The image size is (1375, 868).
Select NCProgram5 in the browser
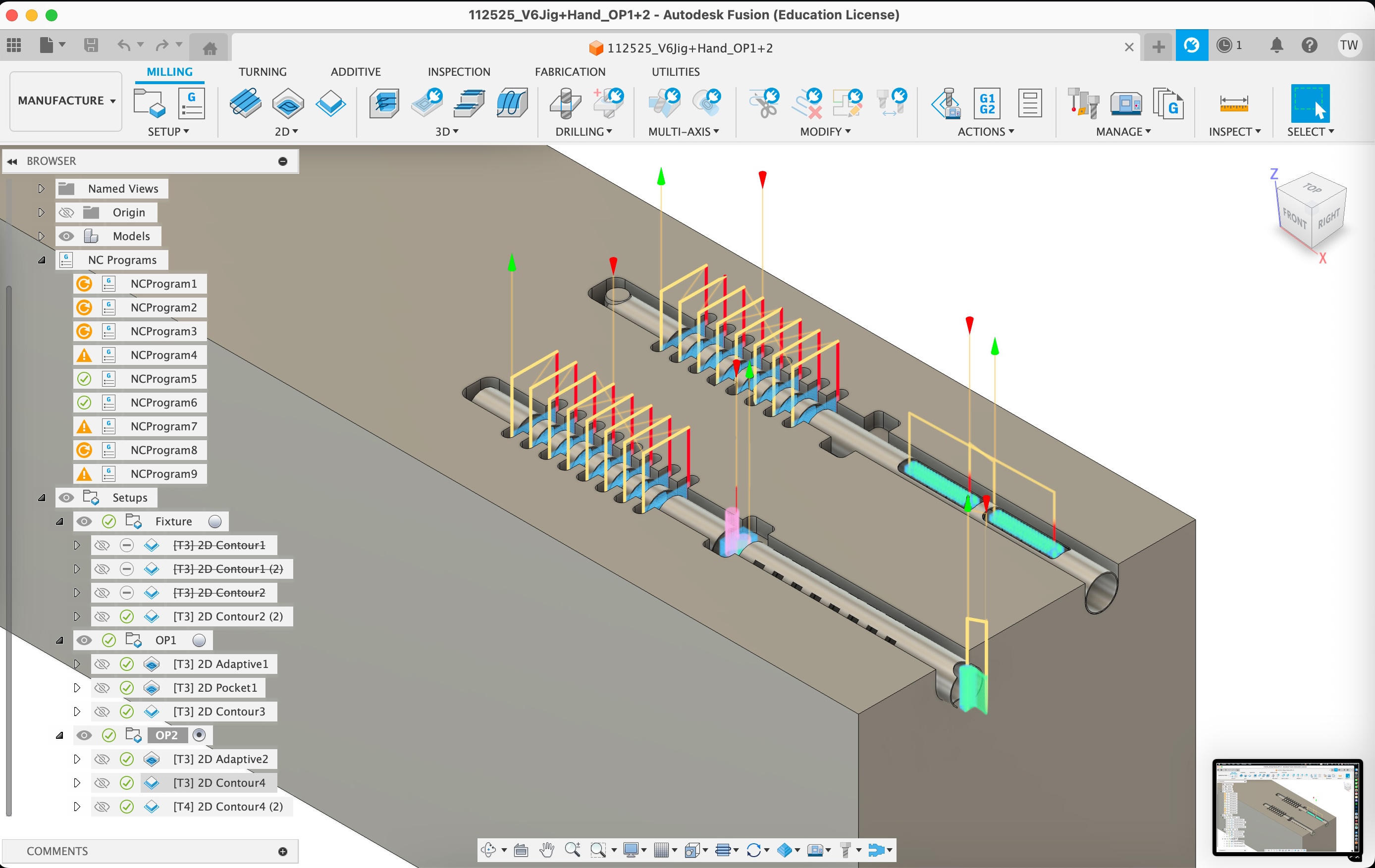pyautogui.click(x=163, y=379)
